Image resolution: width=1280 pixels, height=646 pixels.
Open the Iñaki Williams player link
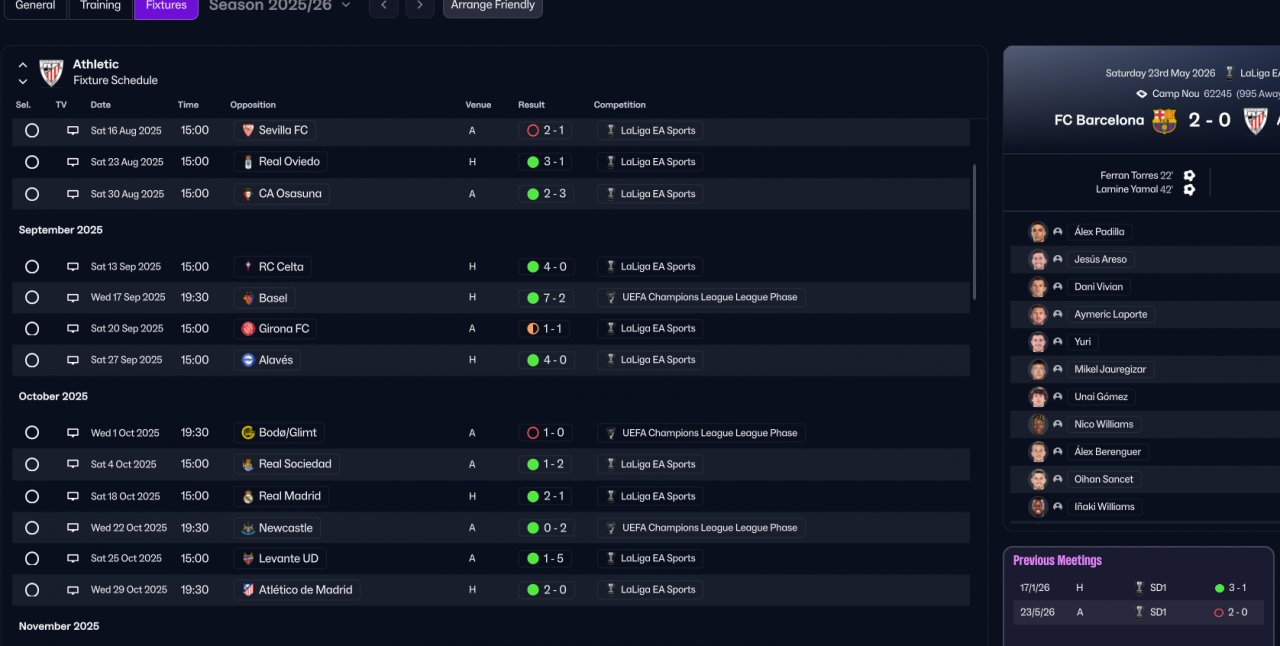(1104, 507)
